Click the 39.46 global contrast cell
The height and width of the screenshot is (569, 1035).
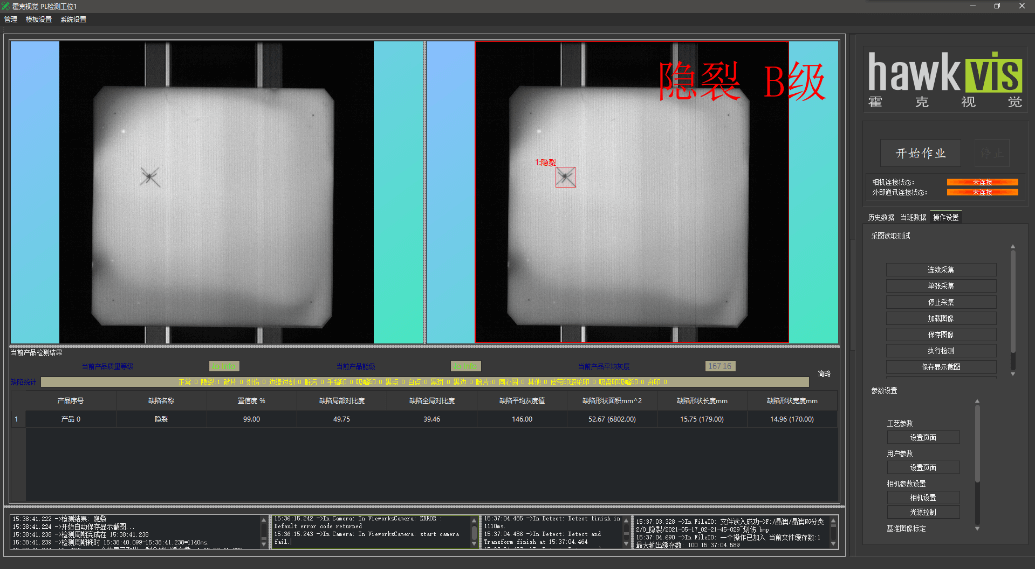tap(432, 419)
